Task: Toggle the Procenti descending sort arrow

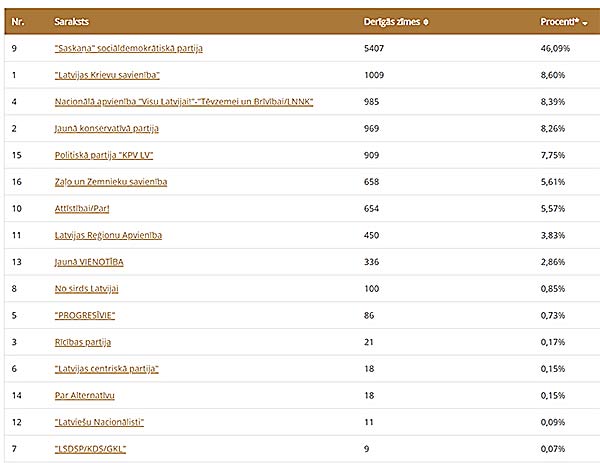Action: [x=585, y=23]
